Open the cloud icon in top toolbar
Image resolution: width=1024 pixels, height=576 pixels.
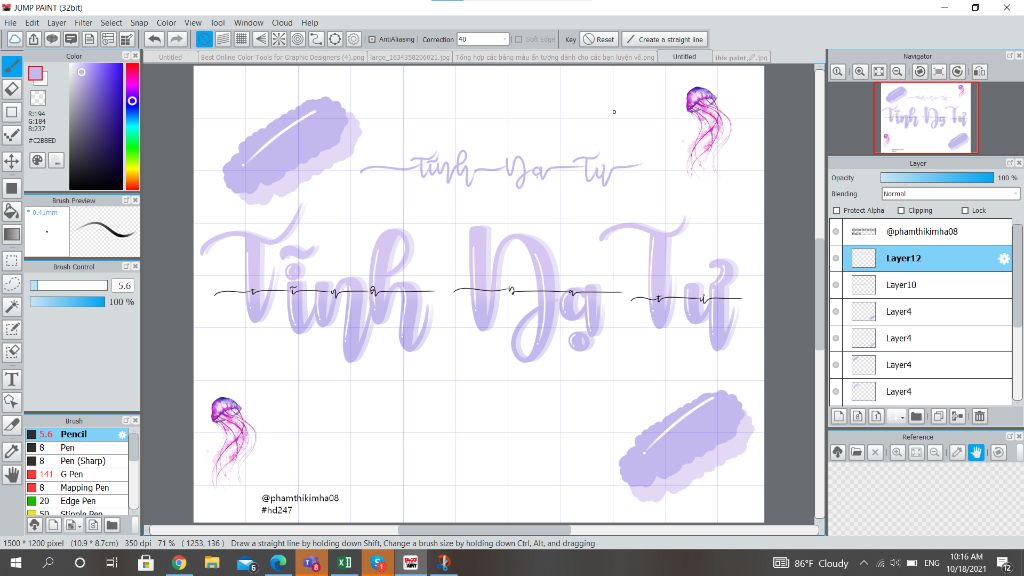click(14, 39)
